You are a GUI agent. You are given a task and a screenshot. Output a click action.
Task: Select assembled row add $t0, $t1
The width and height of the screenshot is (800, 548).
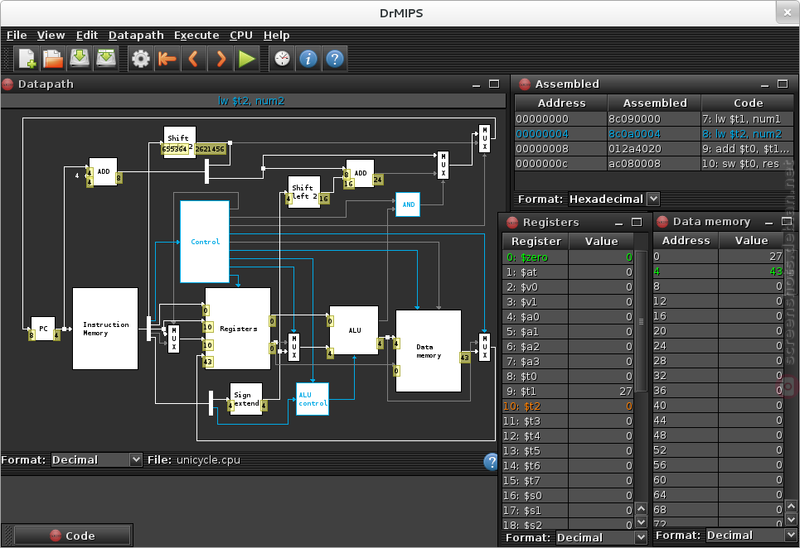point(654,148)
